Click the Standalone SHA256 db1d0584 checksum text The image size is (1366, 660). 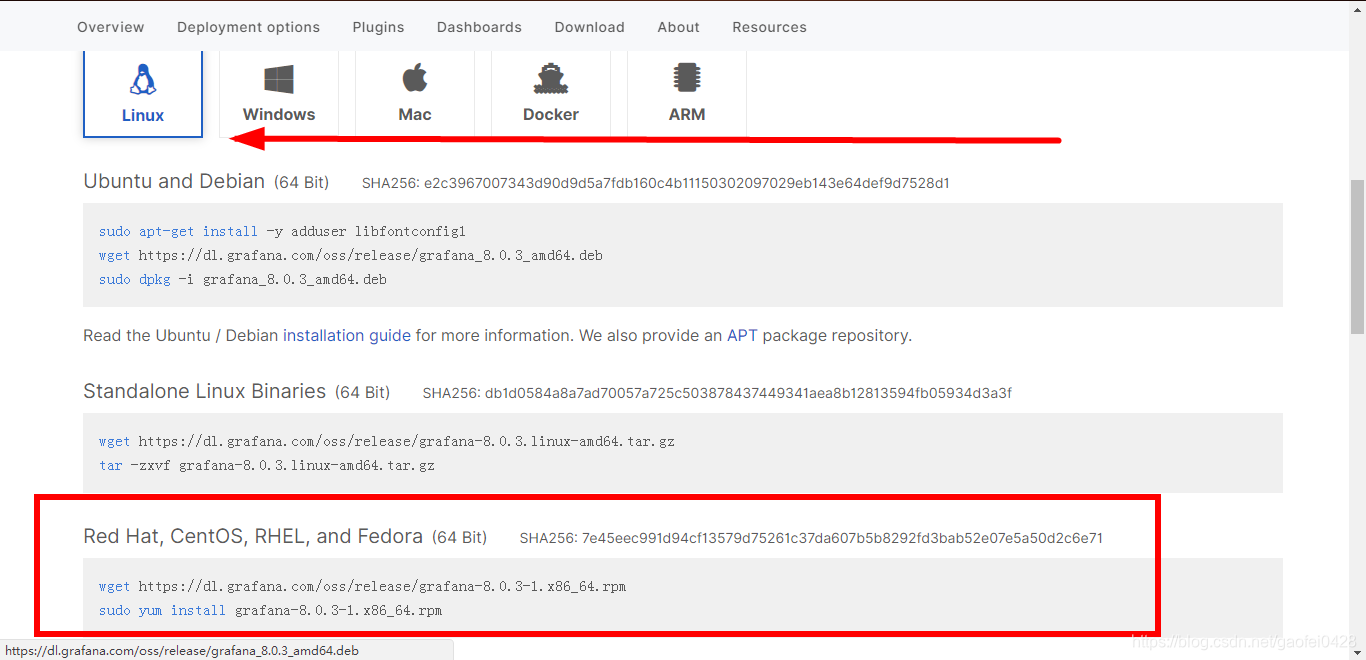click(x=717, y=393)
